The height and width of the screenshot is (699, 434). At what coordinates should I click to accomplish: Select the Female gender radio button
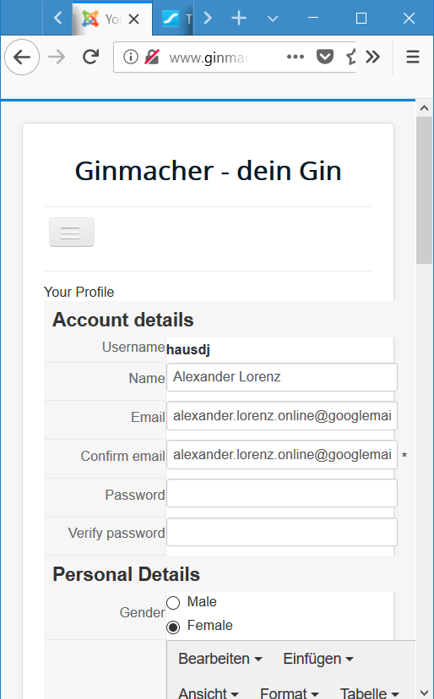[173, 627]
